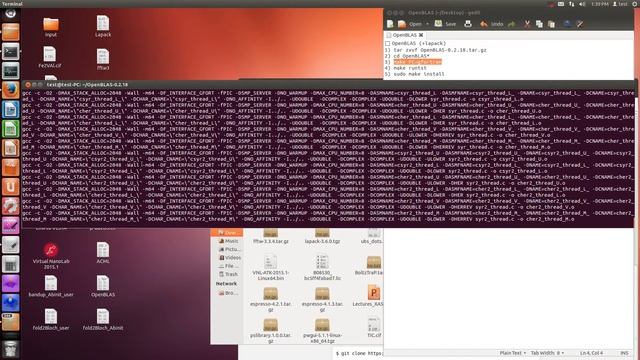Click the Print icon in gedit
The image size is (640, 360).
468,24
